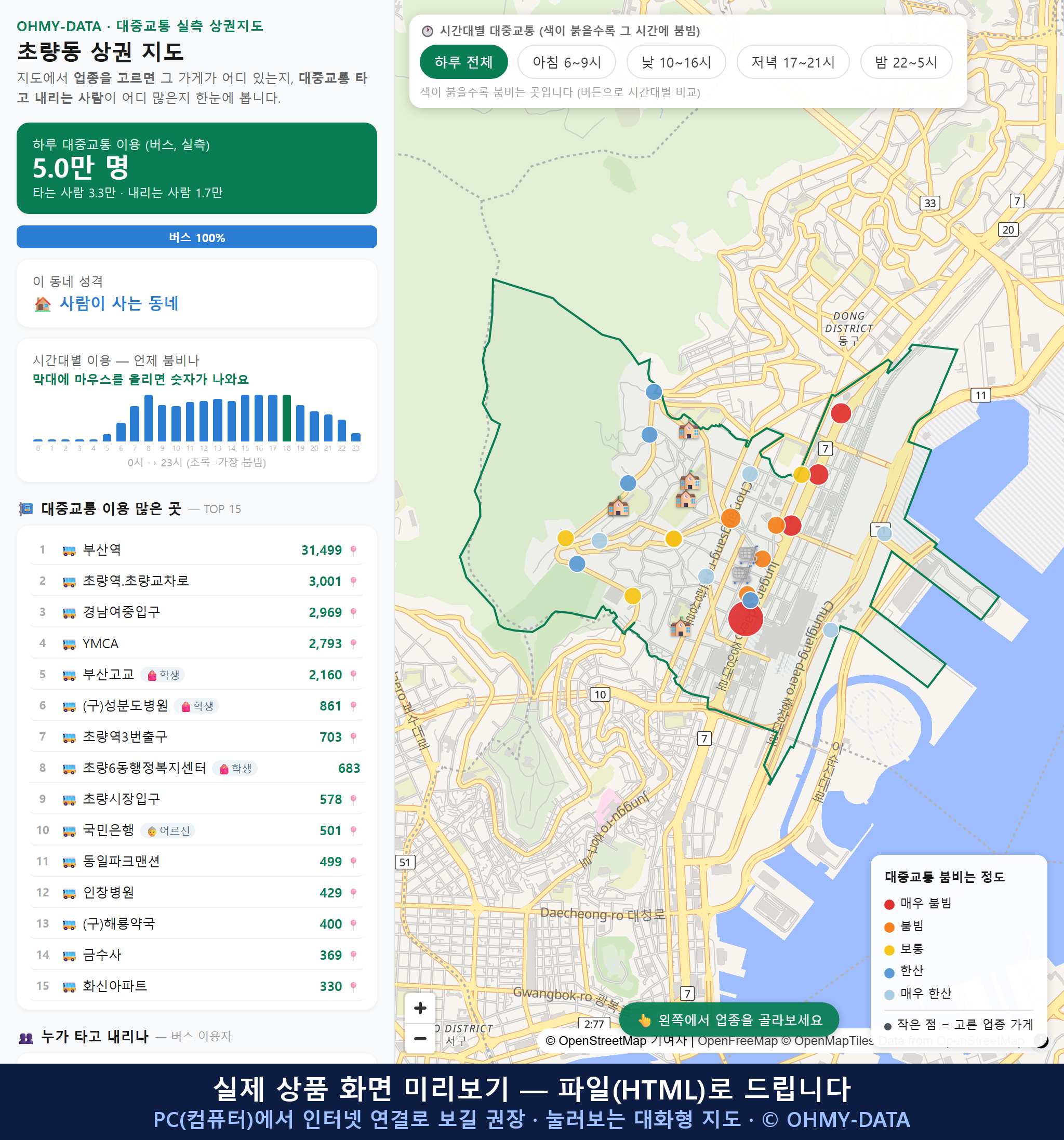Click the house icon beside 사람이 사는 동네
This screenshot has height=1140, width=1064.
click(x=43, y=304)
